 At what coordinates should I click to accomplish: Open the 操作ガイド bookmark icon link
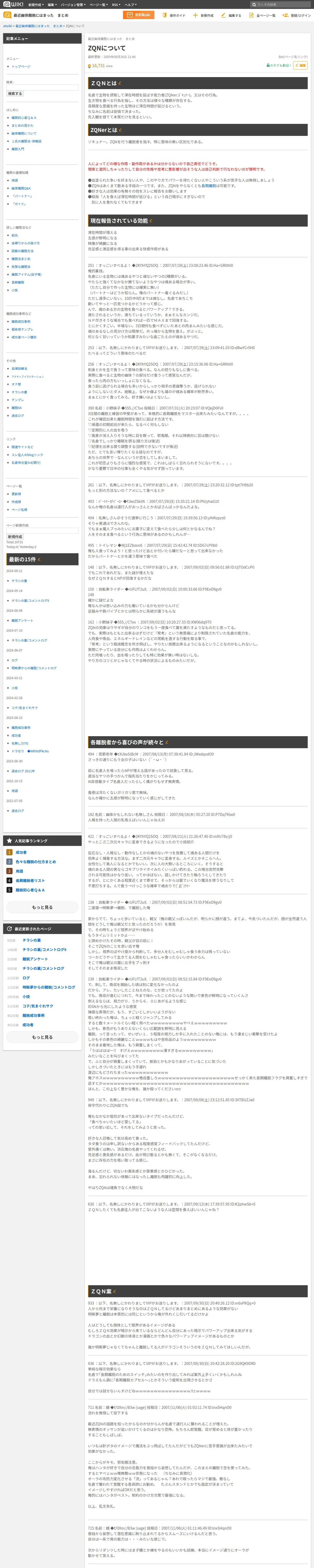point(164,15)
